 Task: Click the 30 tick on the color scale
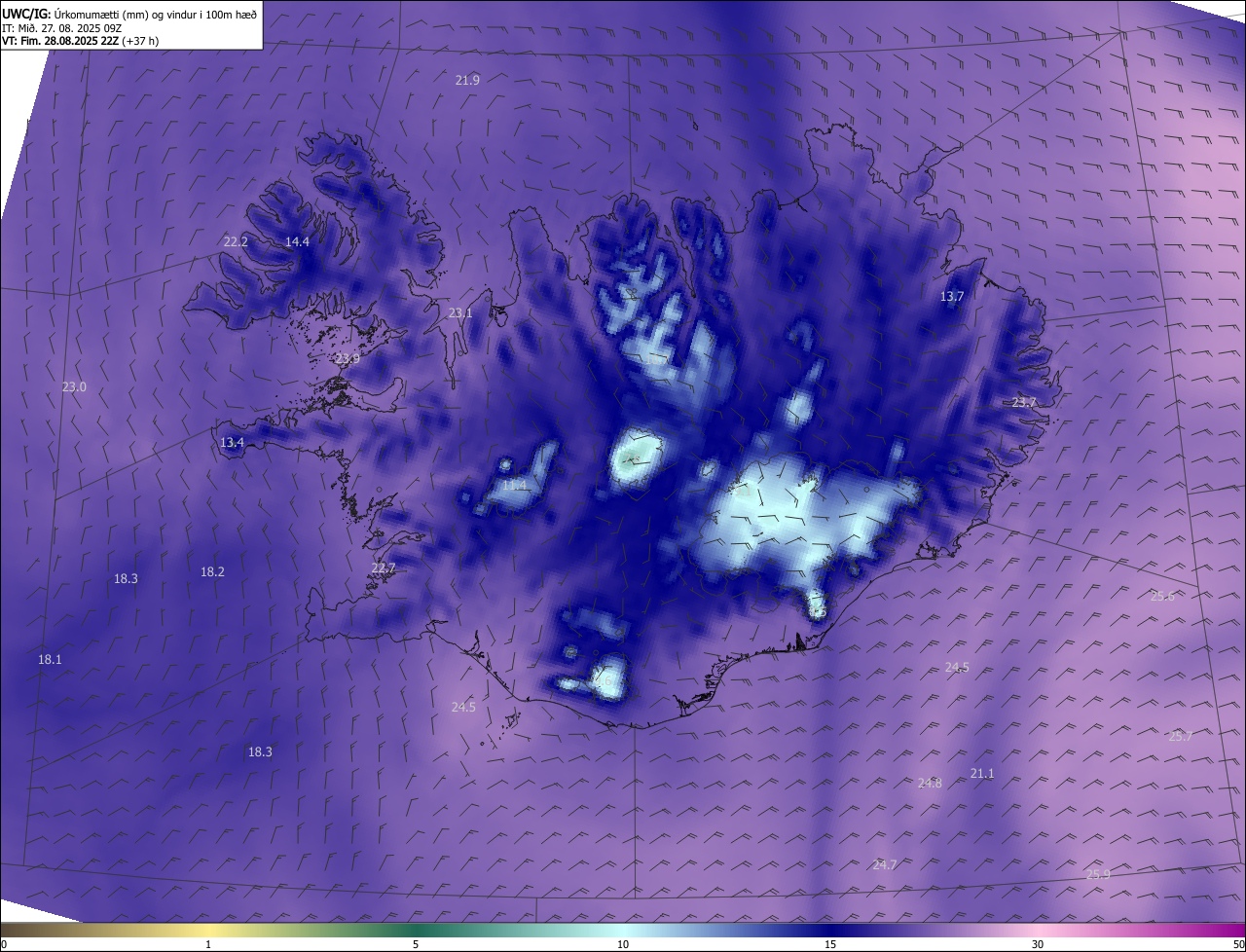pyautogui.click(x=1038, y=944)
